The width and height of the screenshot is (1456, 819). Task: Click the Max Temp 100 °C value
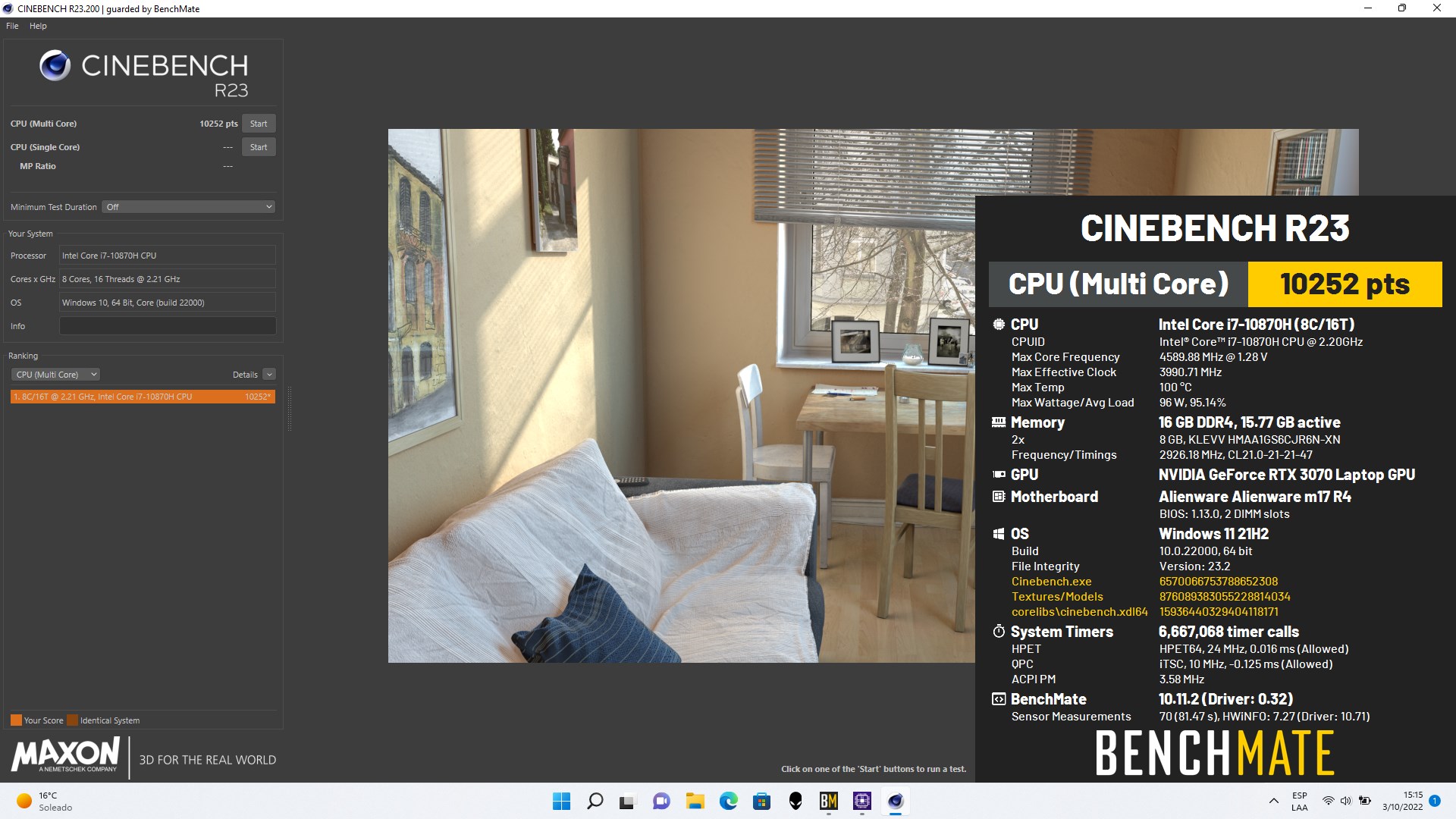point(1175,388)
